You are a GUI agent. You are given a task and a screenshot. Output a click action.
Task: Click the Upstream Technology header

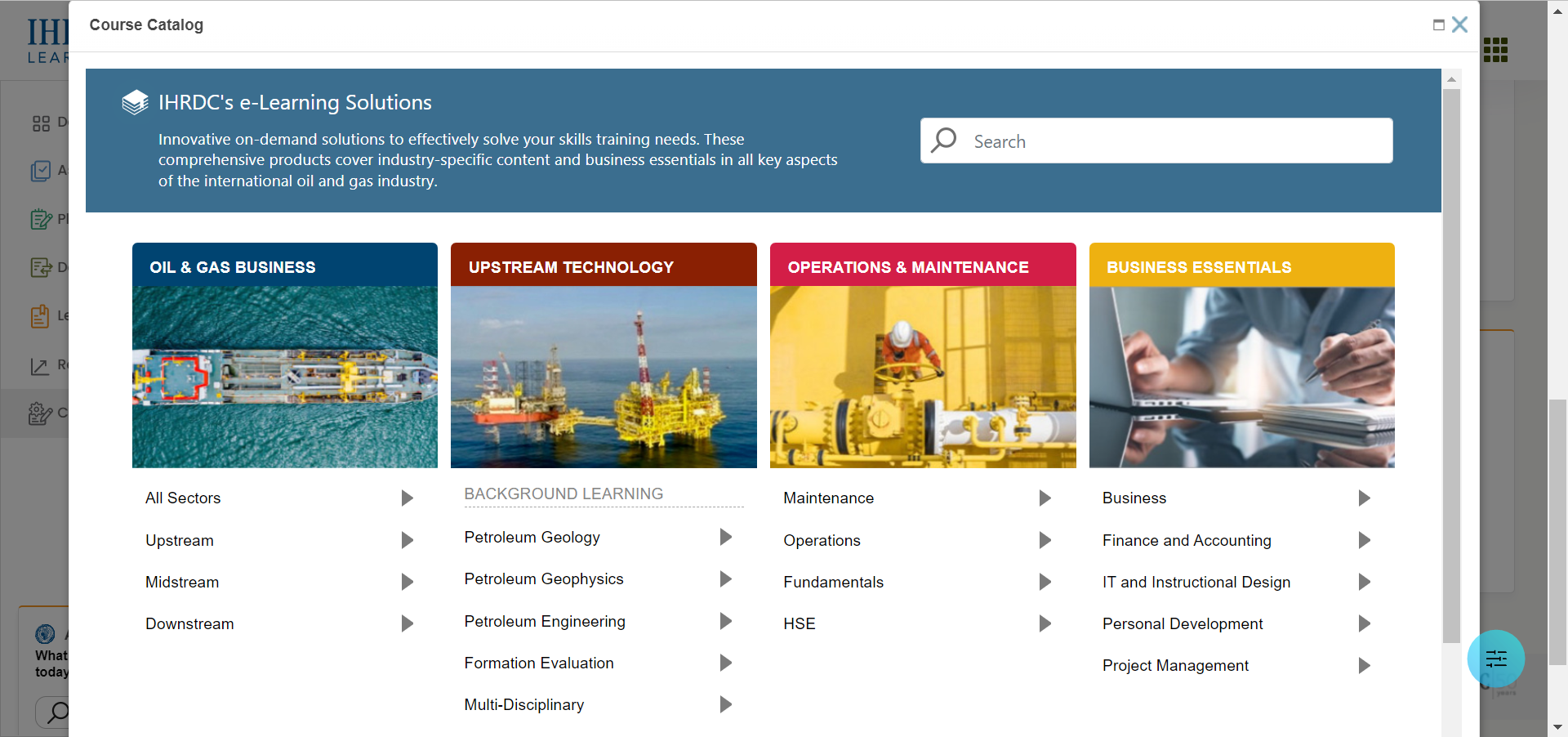click(604, 265)
